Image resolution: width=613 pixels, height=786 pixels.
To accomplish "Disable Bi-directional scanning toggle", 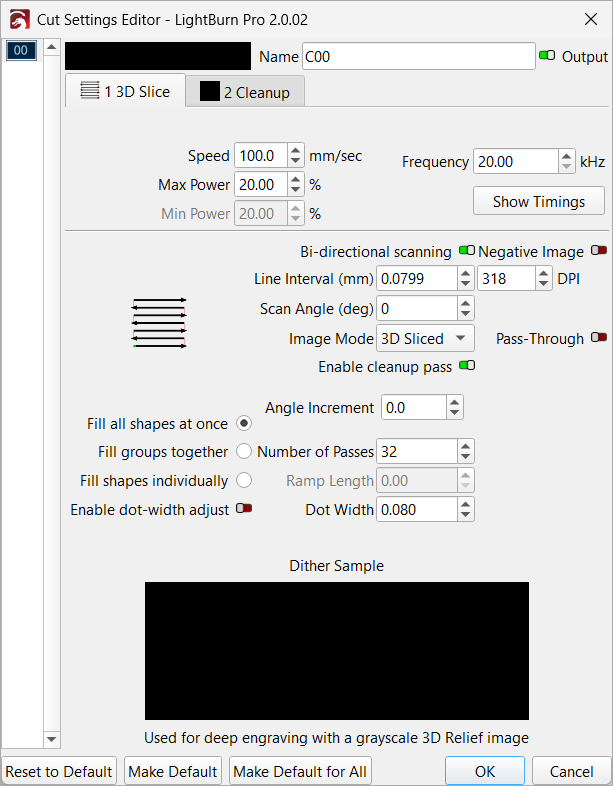I will (466, 252).
